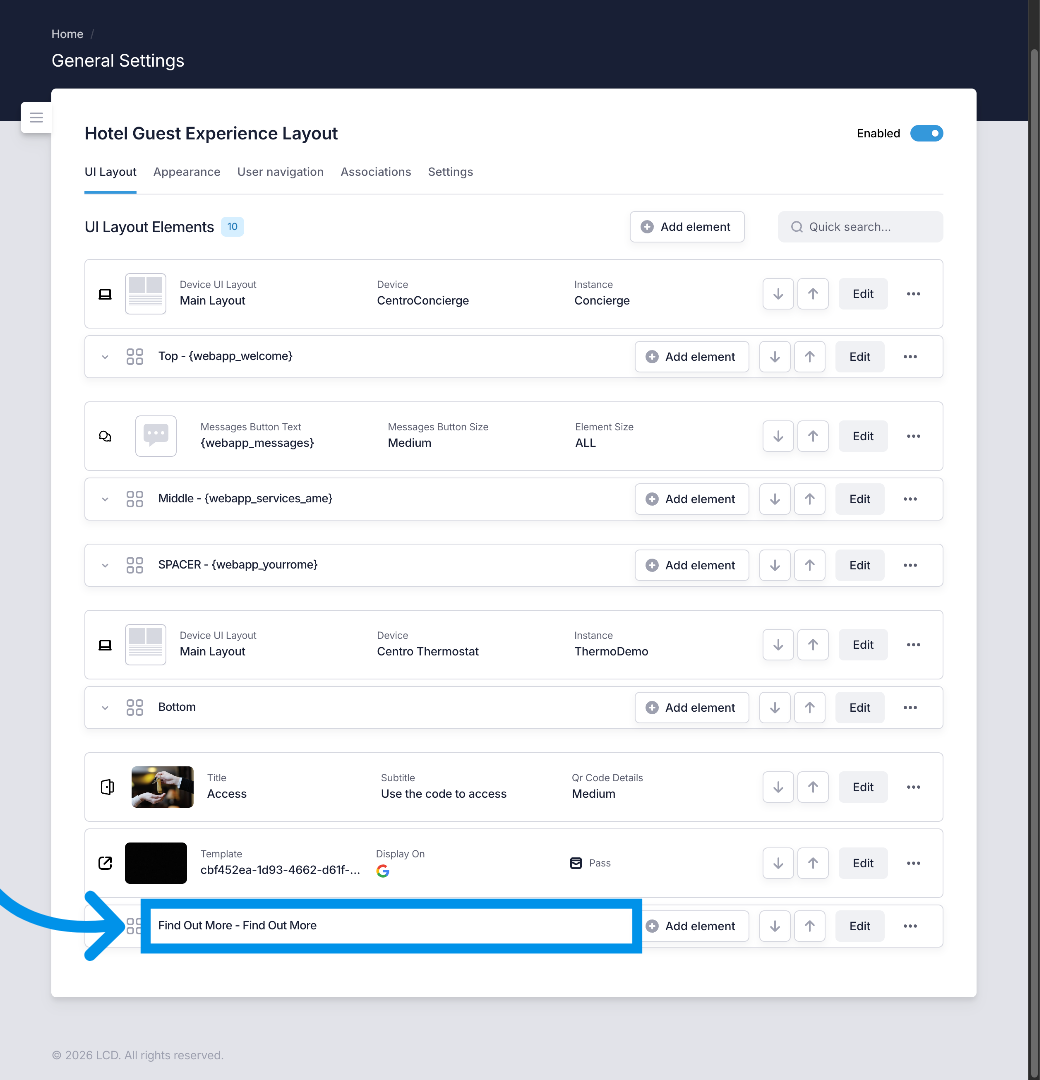Open more options for Access row
Screen dimensions: 1040x1080
coord(913,787)
